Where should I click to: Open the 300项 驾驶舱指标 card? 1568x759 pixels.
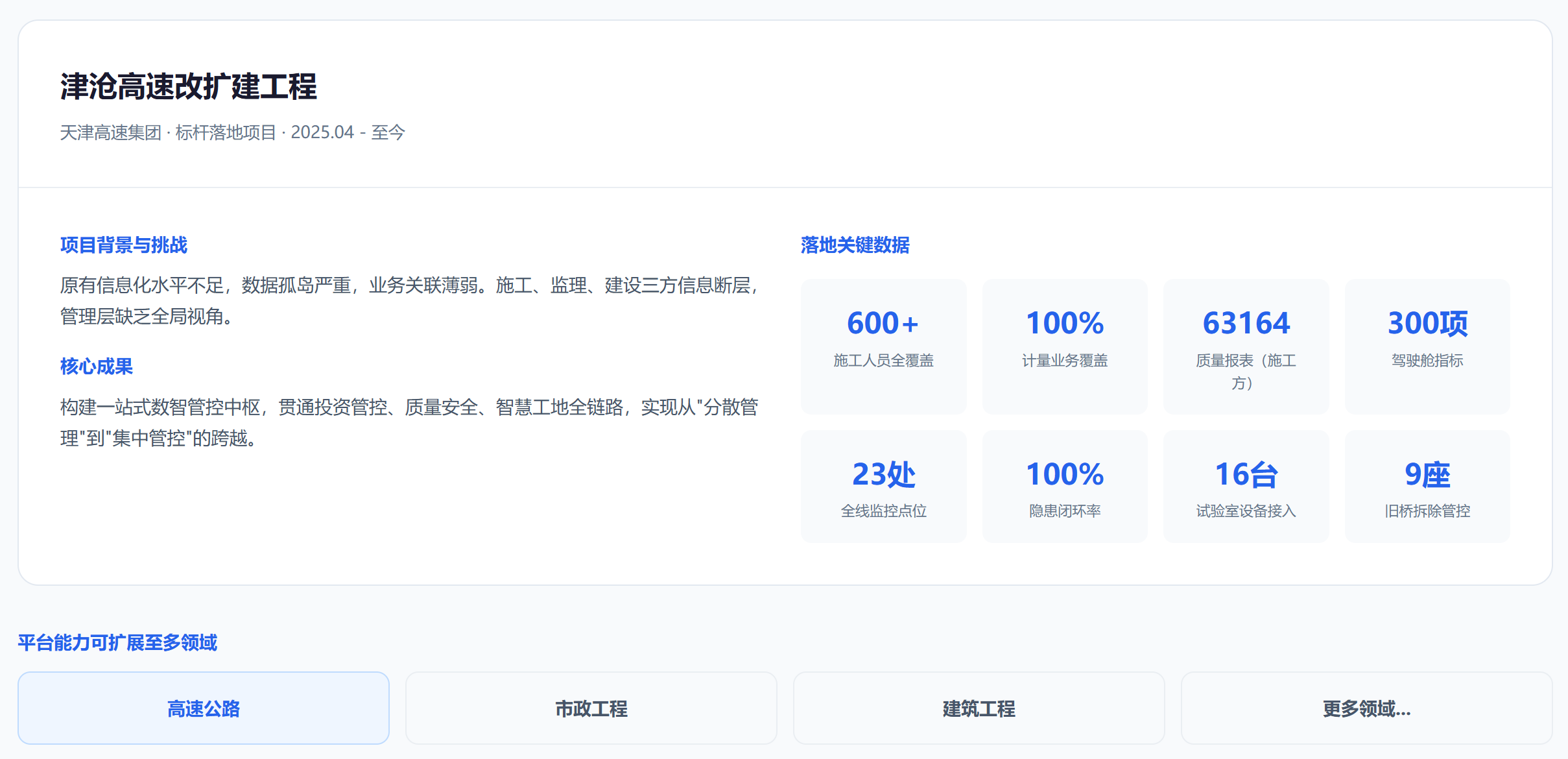(x=1427, y=346)
